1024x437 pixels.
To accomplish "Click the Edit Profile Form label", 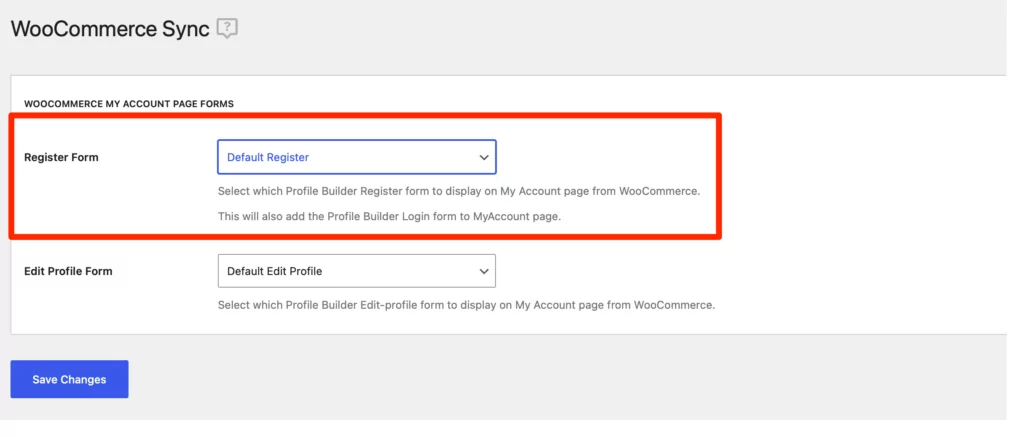I will coord(68,270).
